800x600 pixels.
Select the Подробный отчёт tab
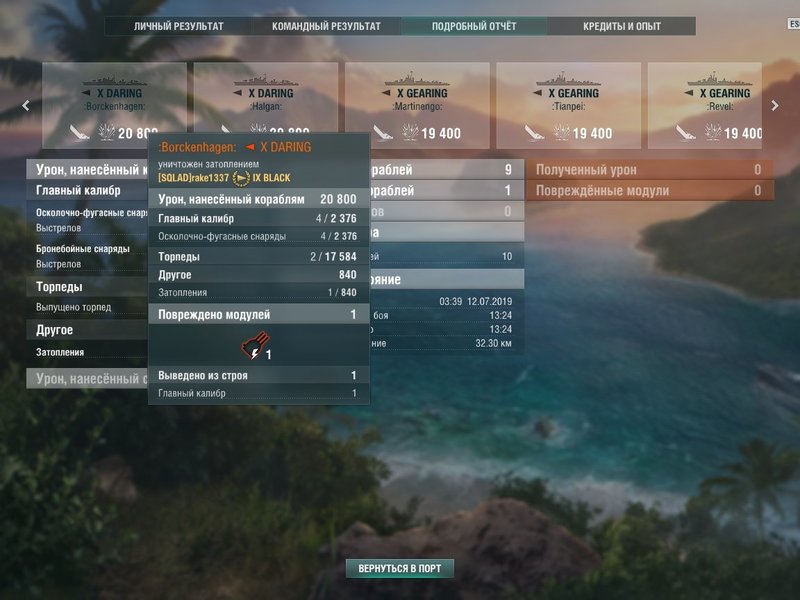[x=474, y=26]
